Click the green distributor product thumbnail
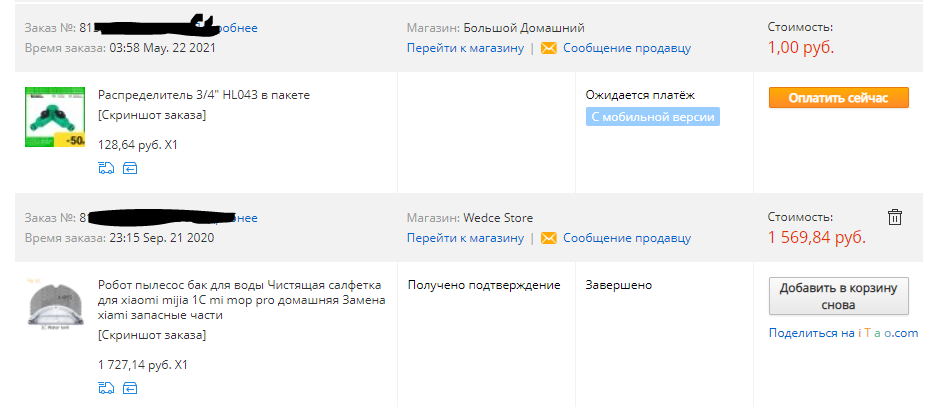937x407 pixels. 54,117
